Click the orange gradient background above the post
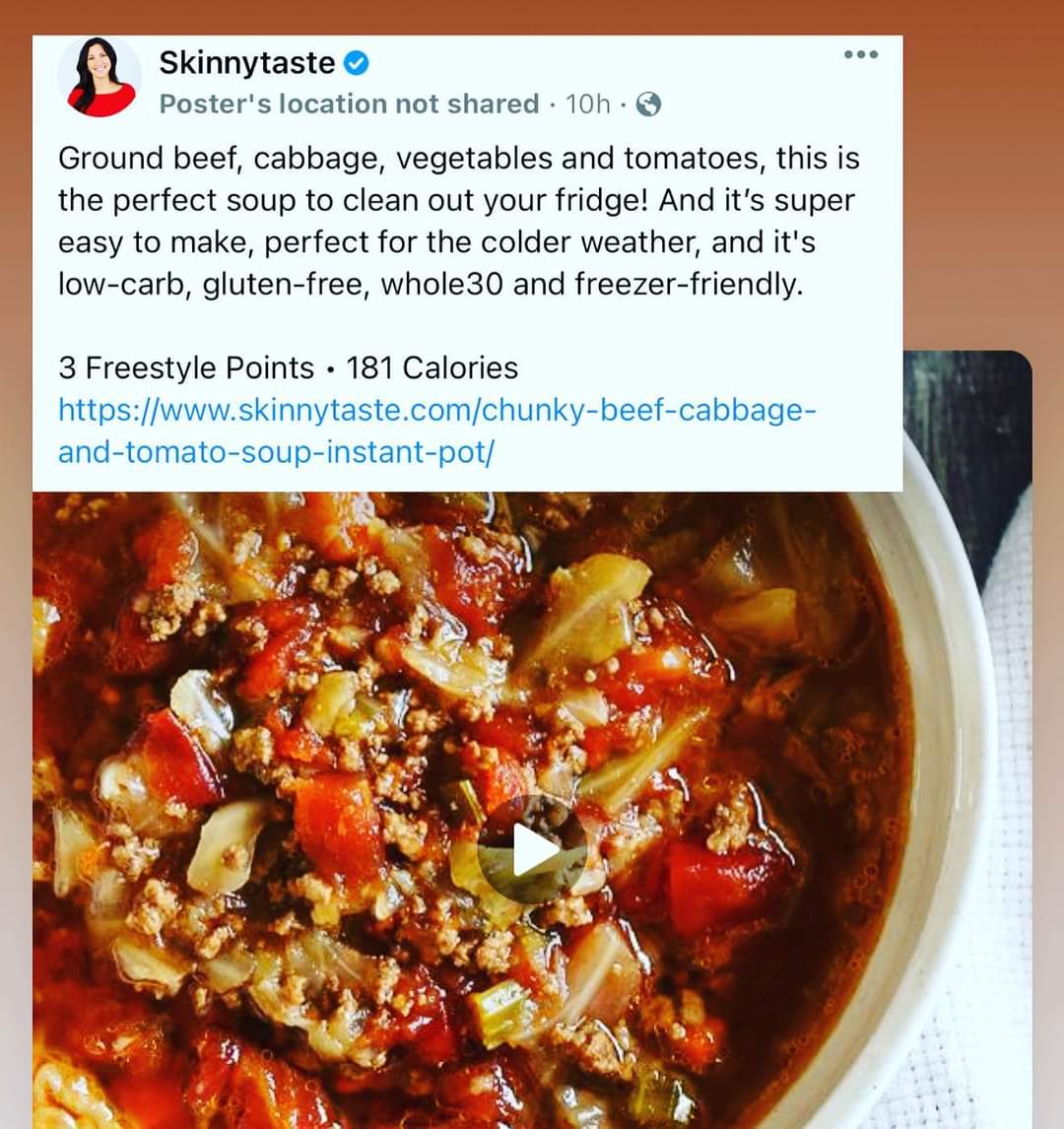 click(532, 16)
